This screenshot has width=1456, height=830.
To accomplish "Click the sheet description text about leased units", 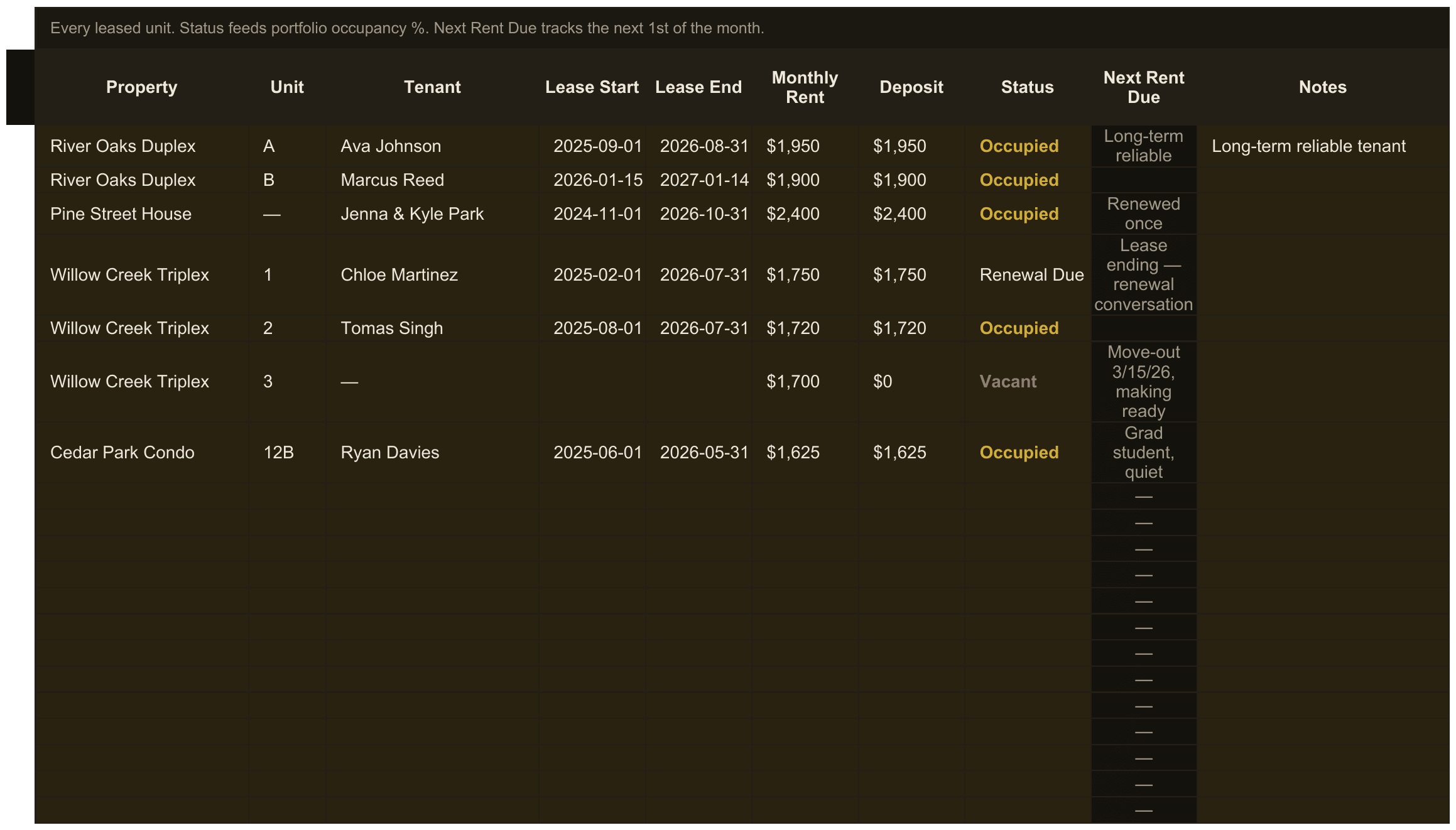I will pyautogui.click(x=407, y=28).
